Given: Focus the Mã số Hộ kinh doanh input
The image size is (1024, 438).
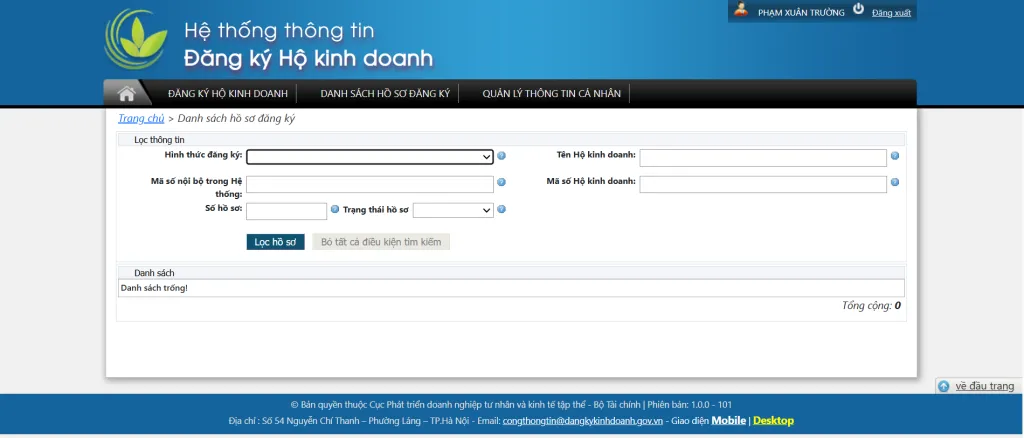Looking at the screenshot, I should pyautogui.click(x=763, y=185).
